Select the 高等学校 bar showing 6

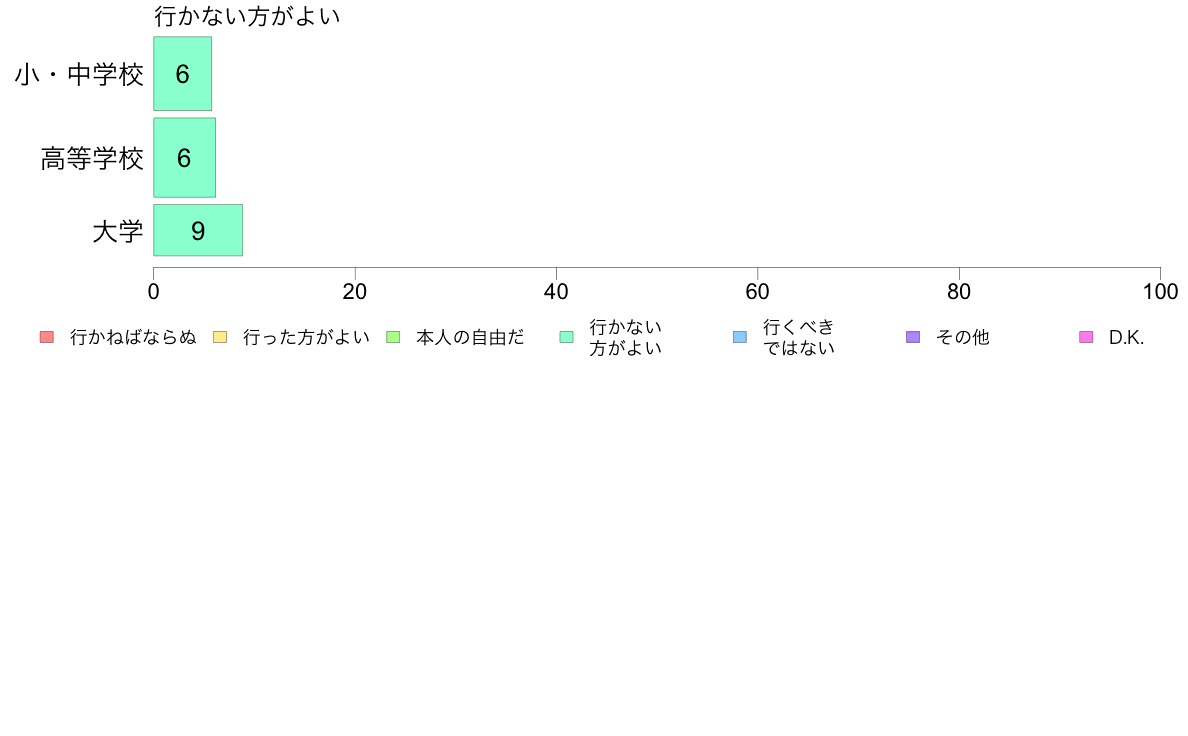[185, 158]
